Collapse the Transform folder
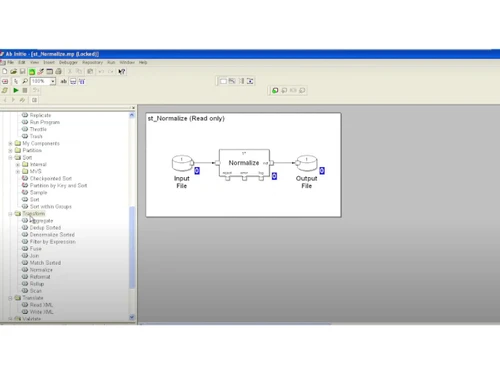Screen dimensions: 500x375 click(x=10, y=214)
